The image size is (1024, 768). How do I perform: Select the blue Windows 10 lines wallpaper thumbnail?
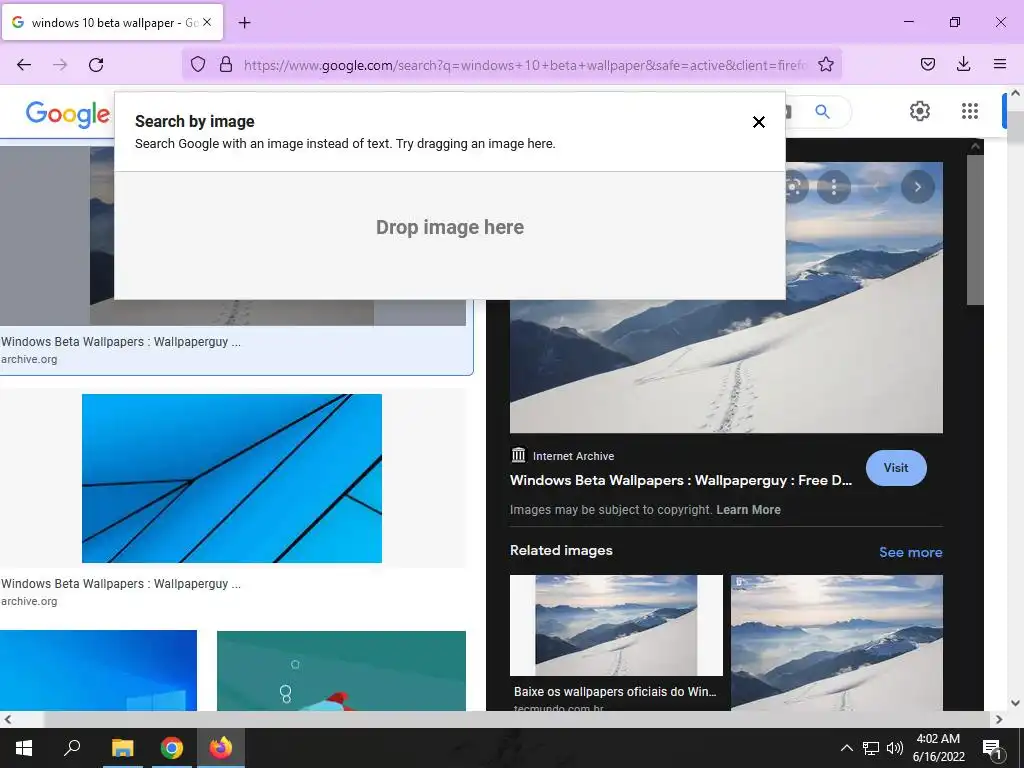coord(232,478)
